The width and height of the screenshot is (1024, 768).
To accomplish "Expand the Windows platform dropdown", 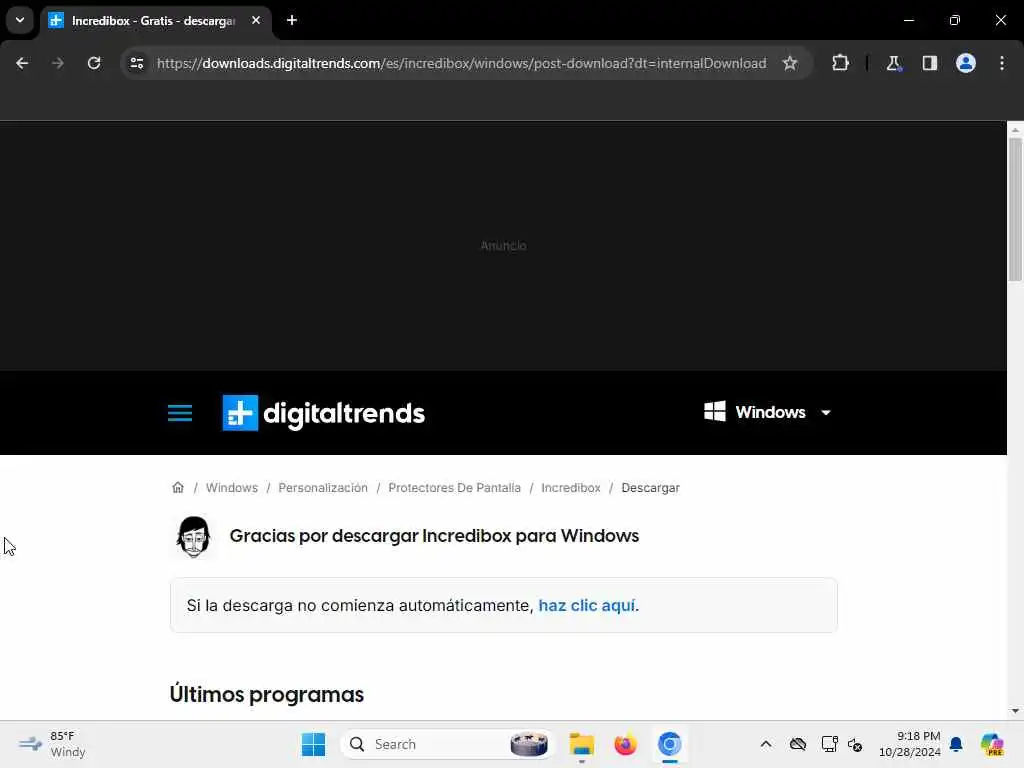I will pyautogui.click(x=767, y=412).
